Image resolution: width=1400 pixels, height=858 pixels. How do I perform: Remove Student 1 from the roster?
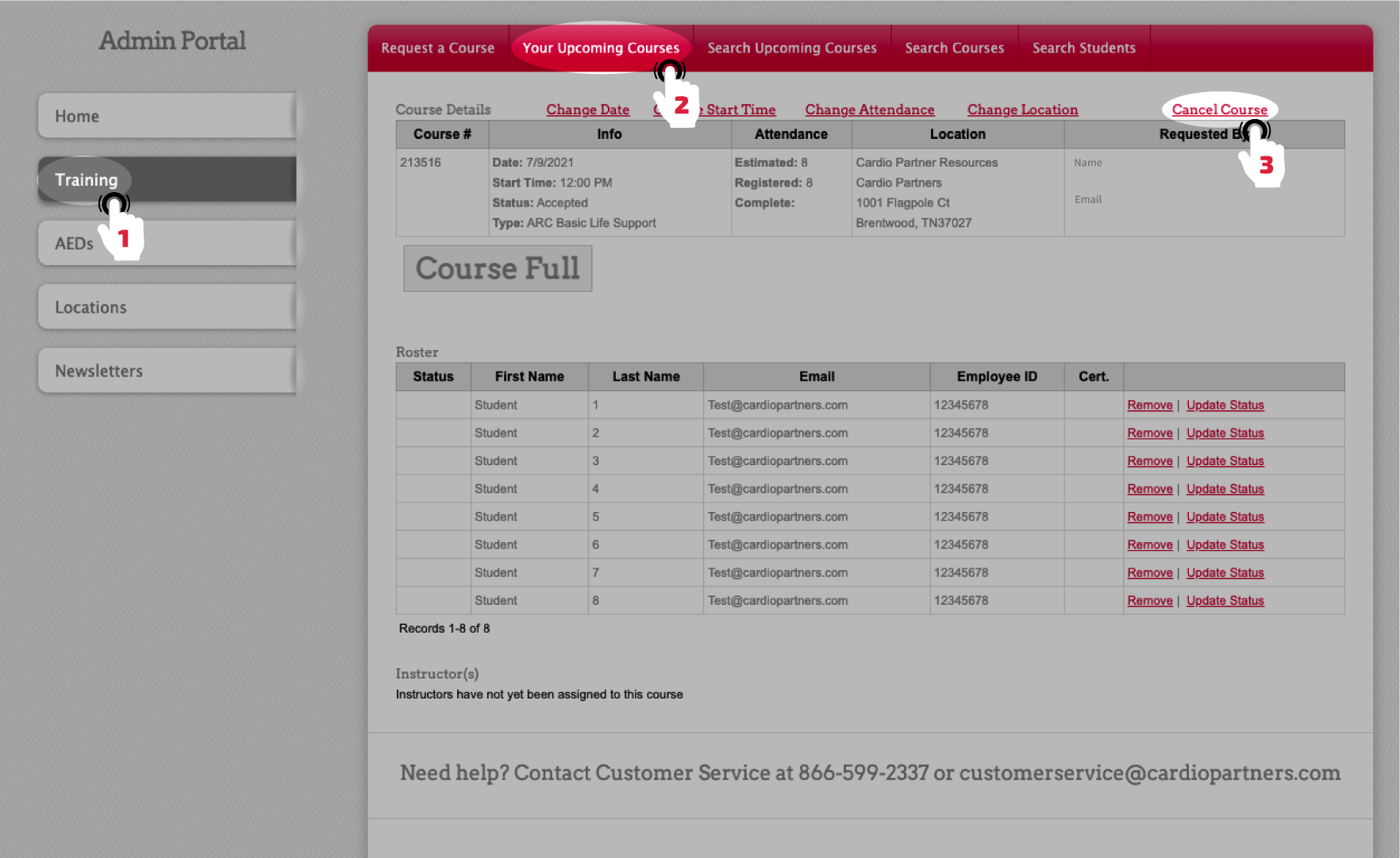tap(1149, 405)
